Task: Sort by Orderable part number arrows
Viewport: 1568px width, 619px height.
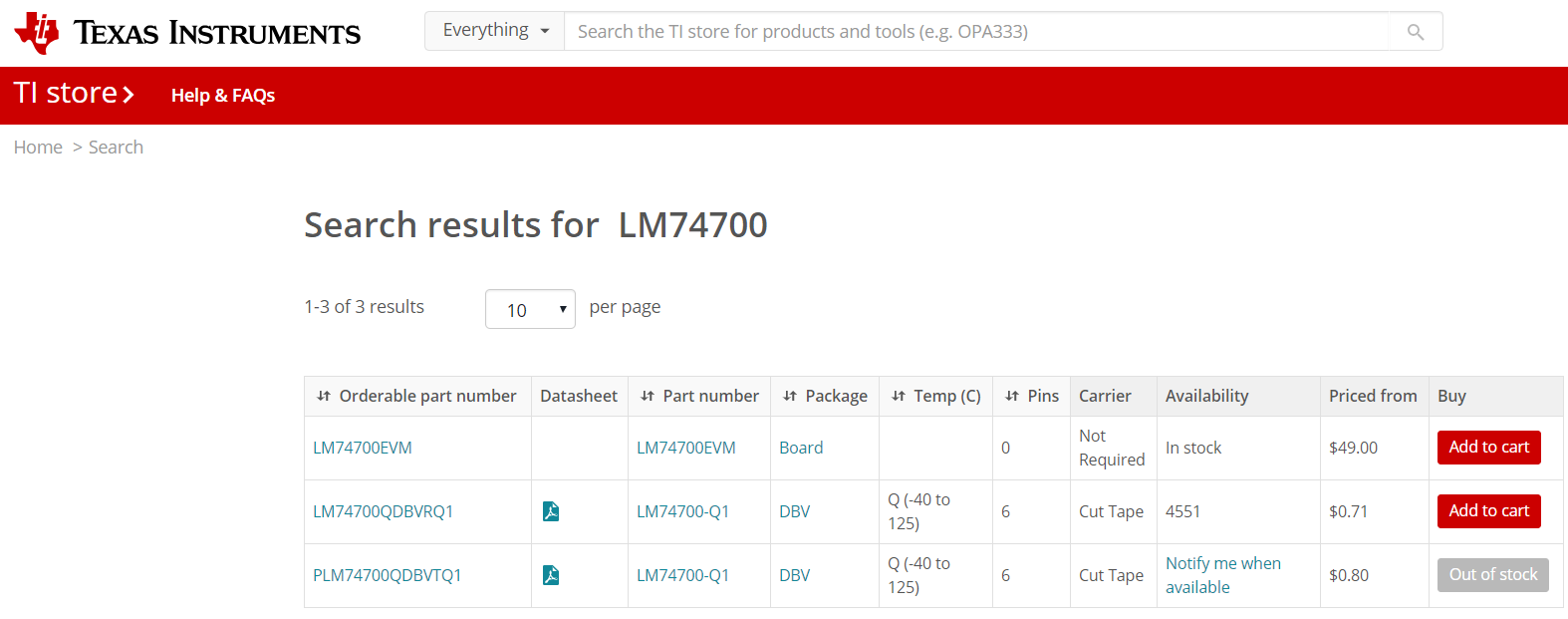Action: click(x=323, y=396)
